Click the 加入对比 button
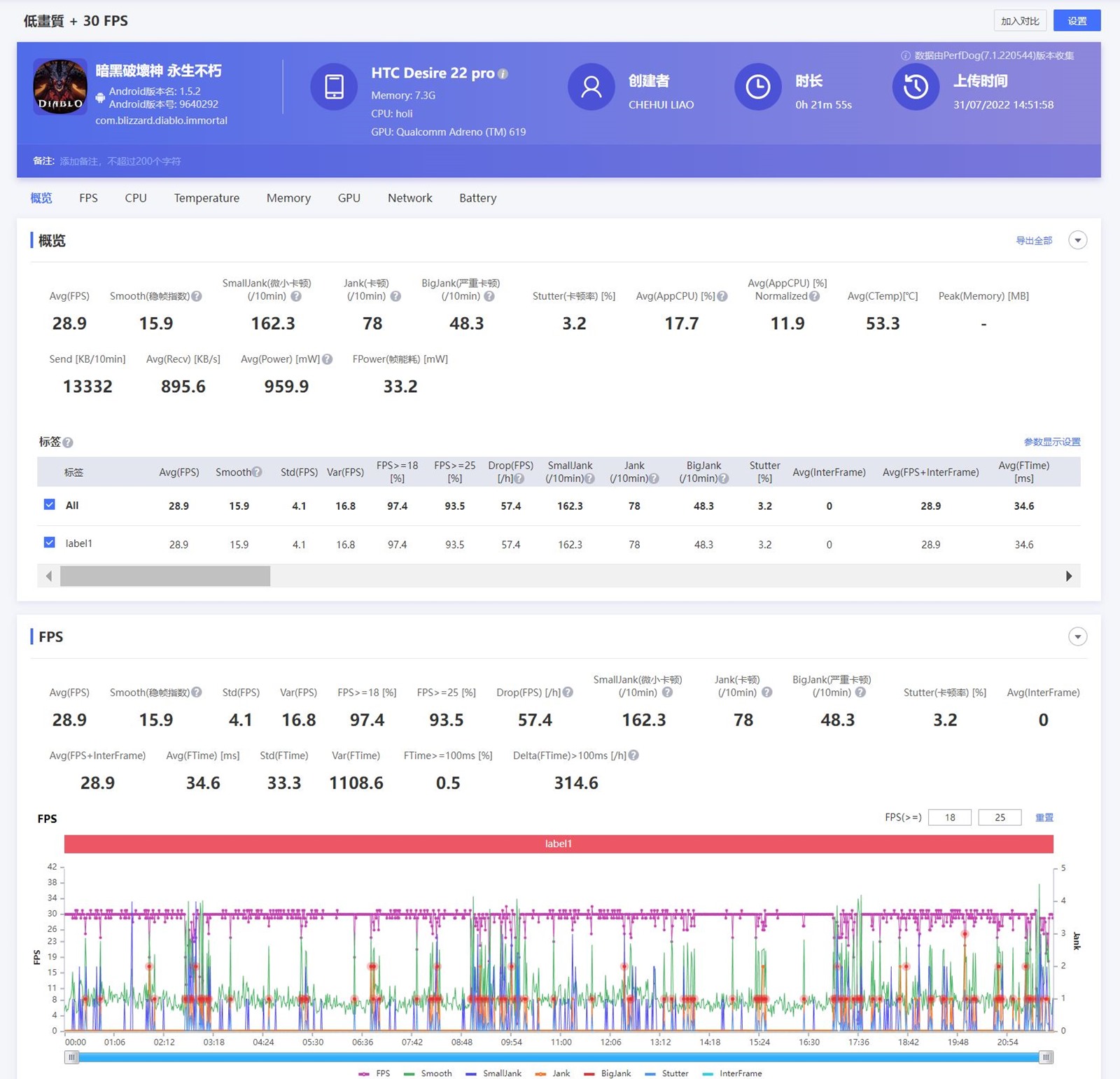 click(1019, 21)
